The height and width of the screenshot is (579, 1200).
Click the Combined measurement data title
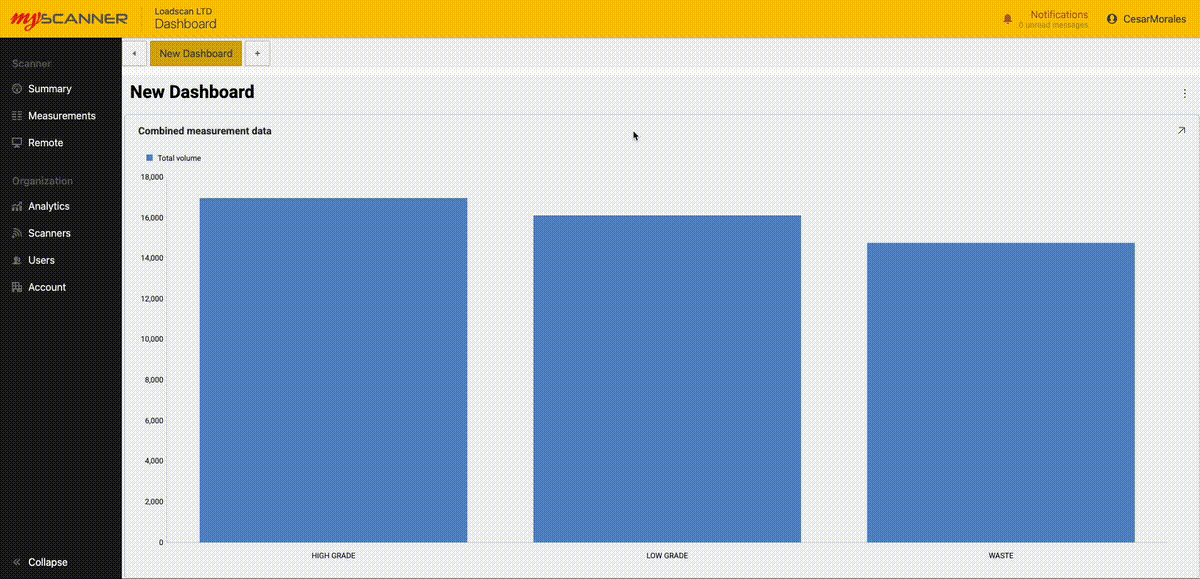pyautogui.click(x=205, y=131)
